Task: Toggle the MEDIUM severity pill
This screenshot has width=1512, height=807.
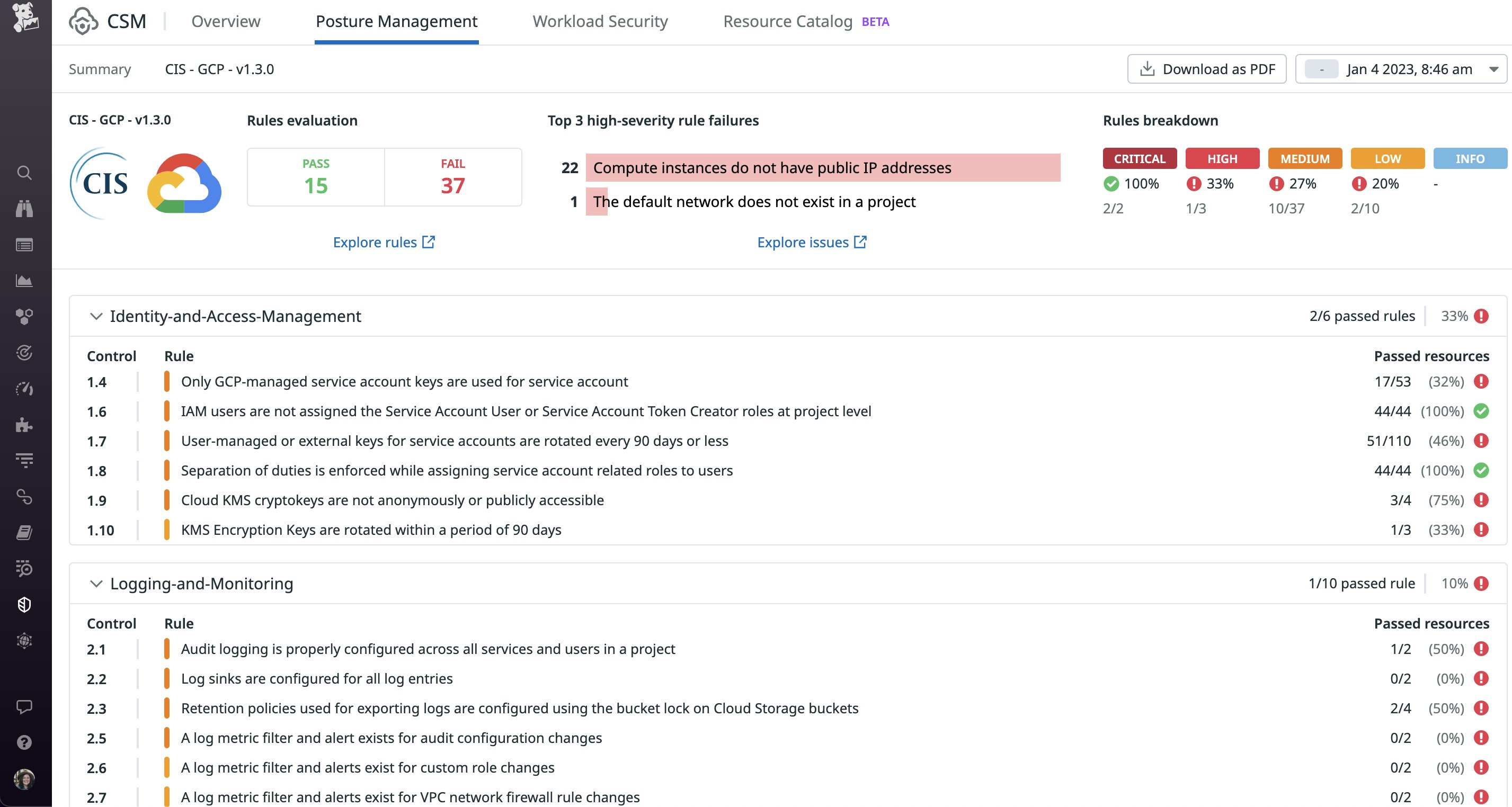Action: [1305, 158]
